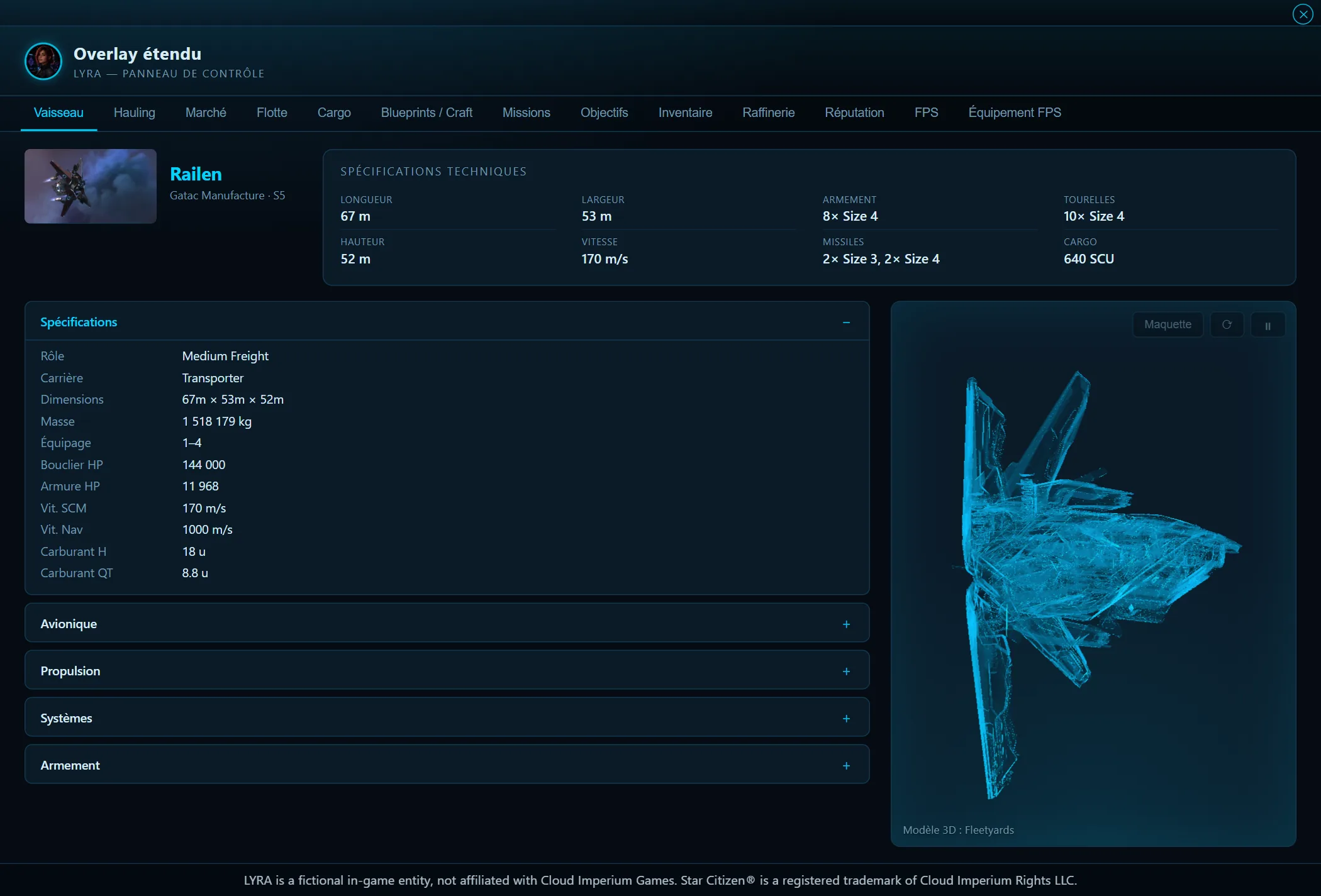Click the 3D ship model viewer
Image resolution: width=1321 pixels, height=896 pixels.
pos(1093,573)
